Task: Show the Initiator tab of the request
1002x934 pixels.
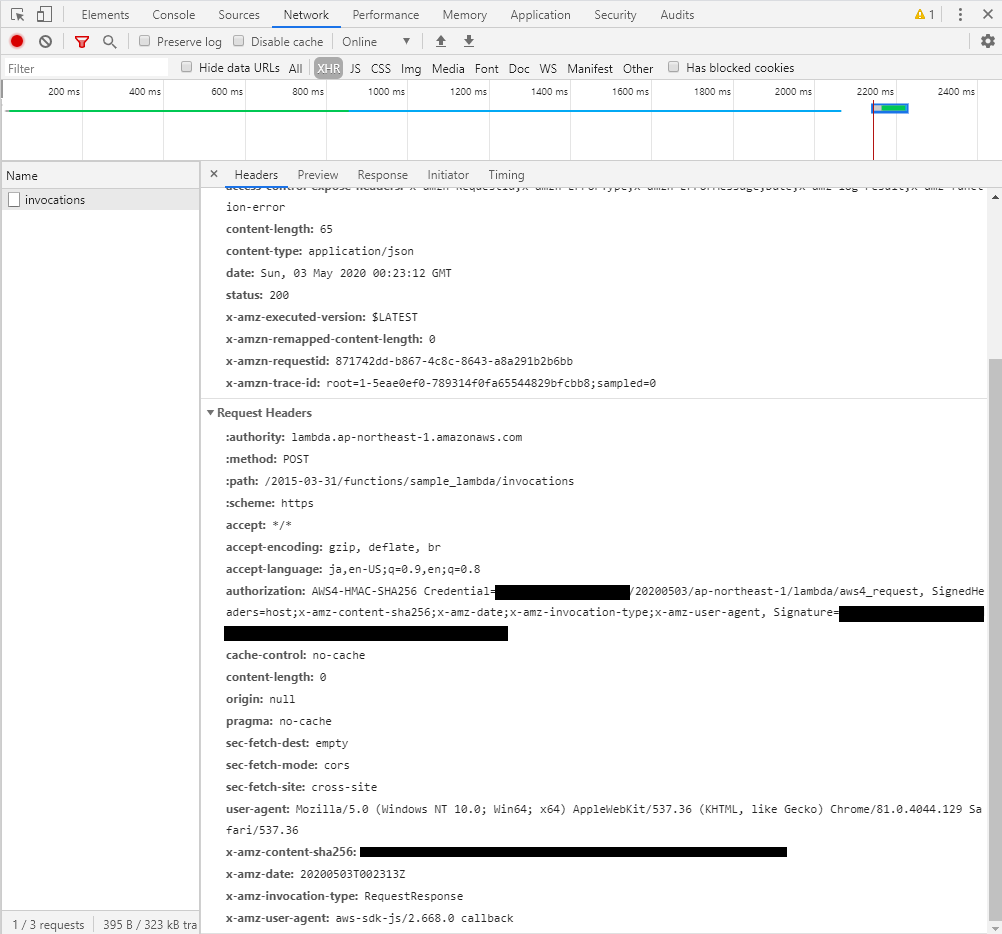Action: coord(448,175)
